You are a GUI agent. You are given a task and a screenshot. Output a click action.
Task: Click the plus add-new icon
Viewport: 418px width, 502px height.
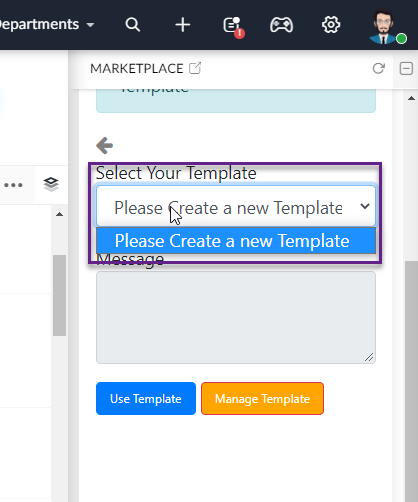[183, 25]
